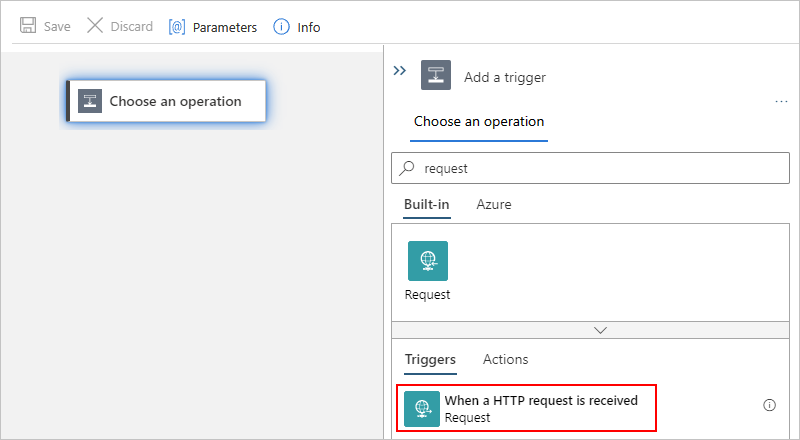
Task: Select the Request connector icon
Action: click(x=427, y=261)
